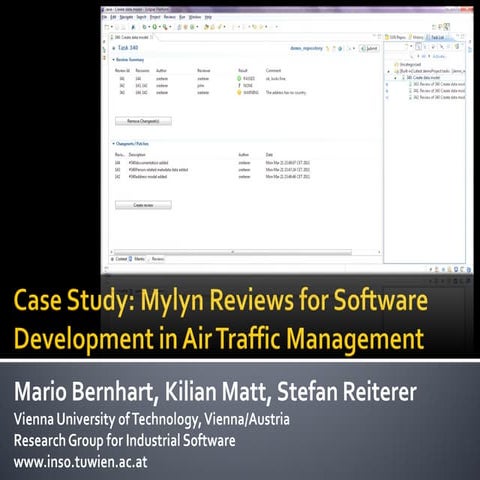The width and height of the screenshot is (480, 480).
Task: Click the Task 340 heading
Action: coord(128,48)
